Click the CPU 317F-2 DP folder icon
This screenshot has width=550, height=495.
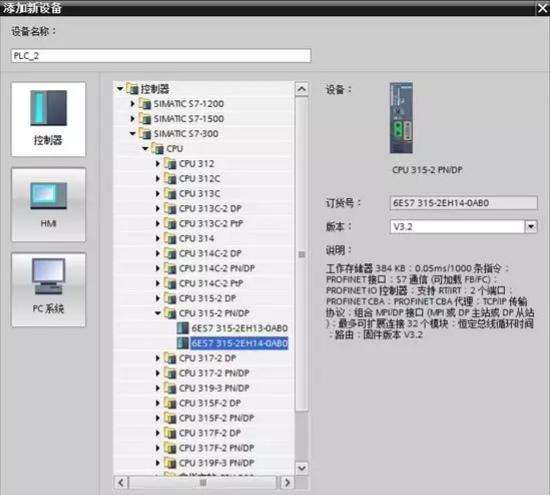coord(170,433)
